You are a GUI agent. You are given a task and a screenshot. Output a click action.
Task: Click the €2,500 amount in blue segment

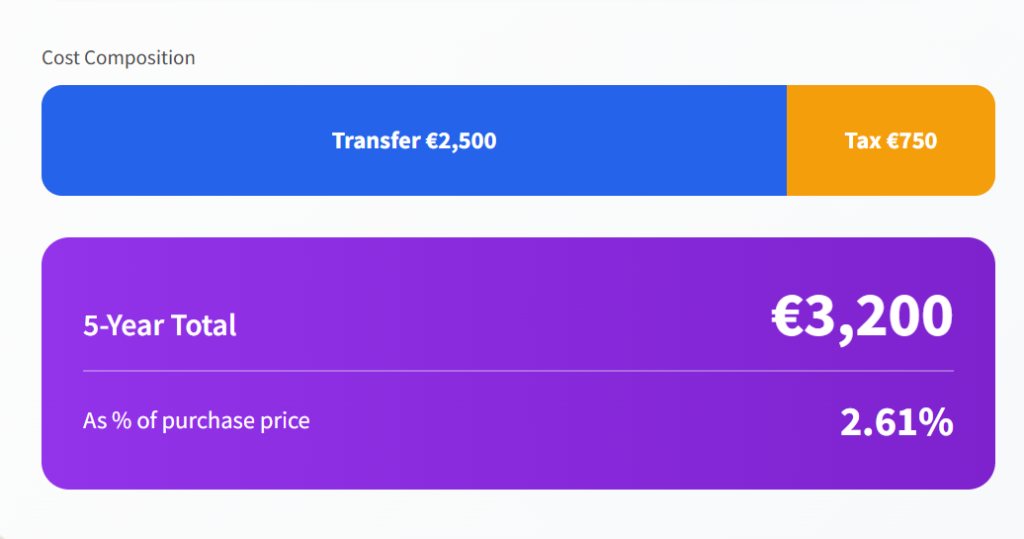(461, 141)
